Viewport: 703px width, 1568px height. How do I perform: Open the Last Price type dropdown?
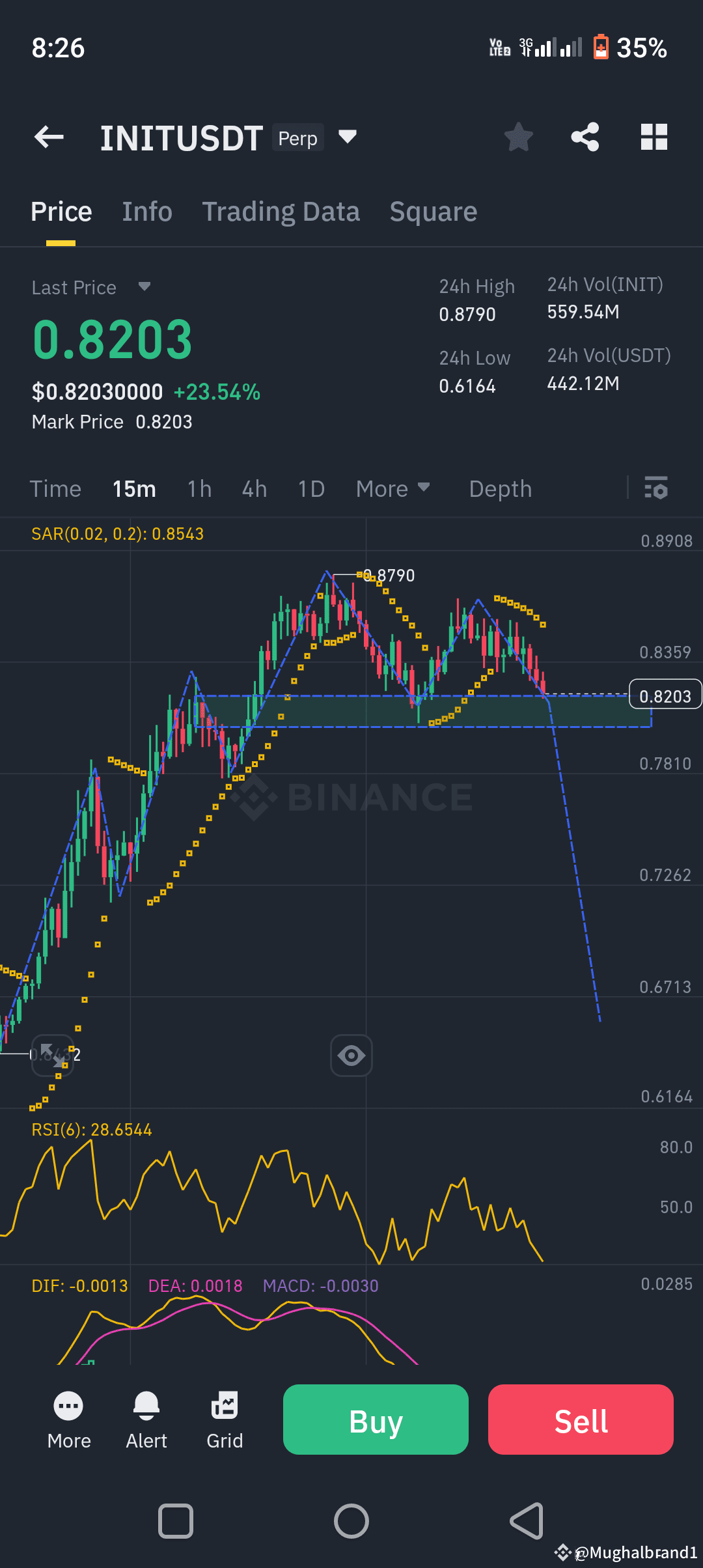coord(145,287)
